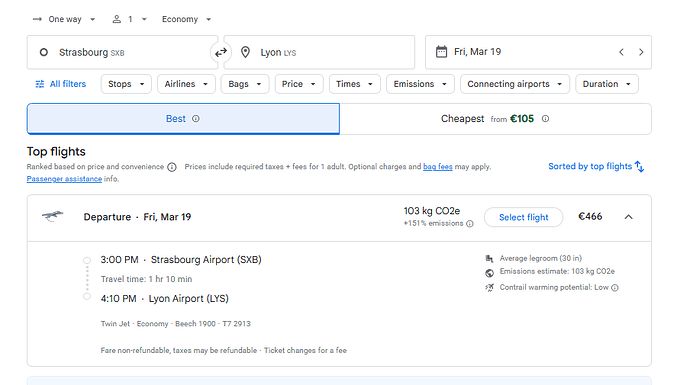Screen dimensions: 690x385
Task: Click the Select flight button
Action: (524, 217)
